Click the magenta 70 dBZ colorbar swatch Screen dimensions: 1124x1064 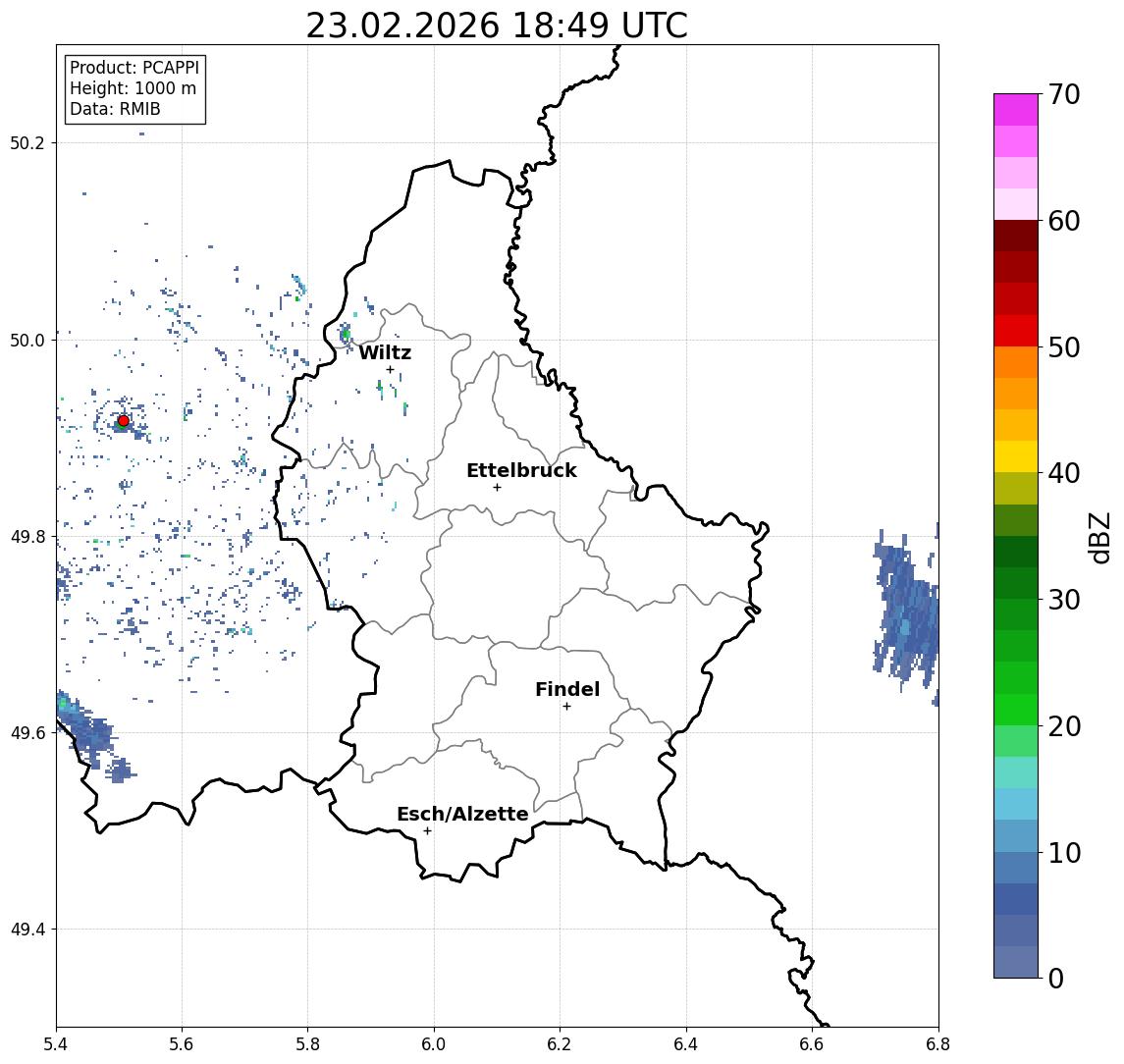coord(1016,110)
